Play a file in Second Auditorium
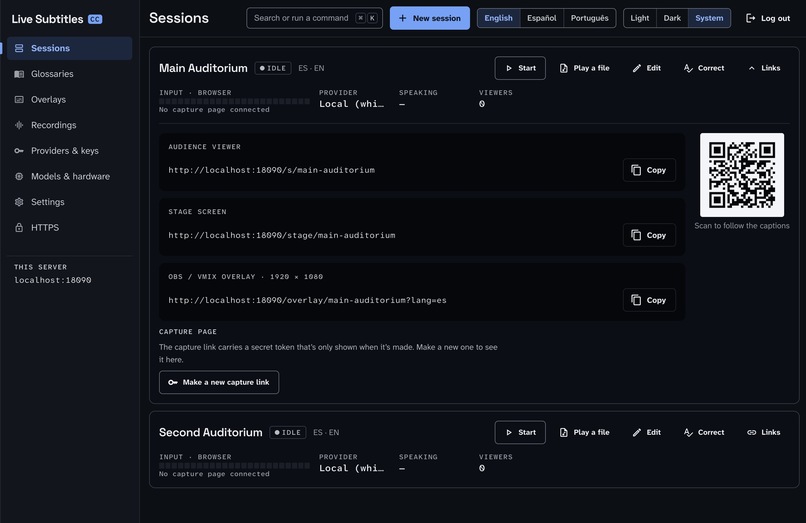The height and width of the screenshot is (523, 806). [584, 432]
